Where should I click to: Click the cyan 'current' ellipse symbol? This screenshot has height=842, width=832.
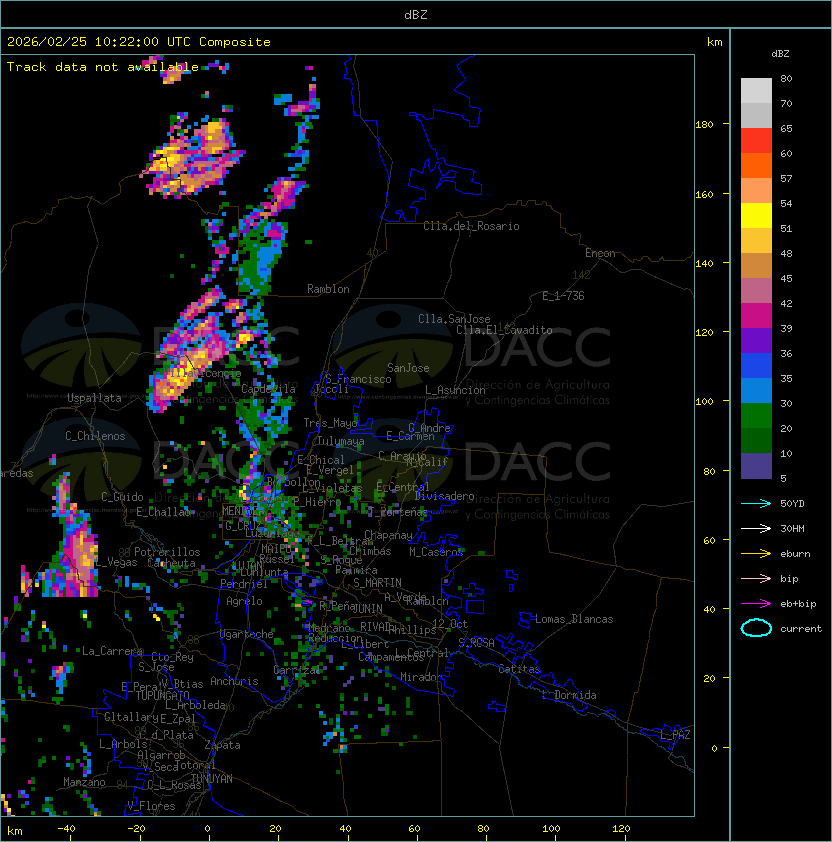(x=756, y=628)
